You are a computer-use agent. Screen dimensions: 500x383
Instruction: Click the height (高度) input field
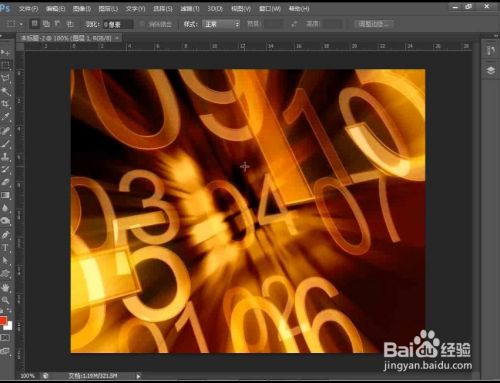[332, 24]
